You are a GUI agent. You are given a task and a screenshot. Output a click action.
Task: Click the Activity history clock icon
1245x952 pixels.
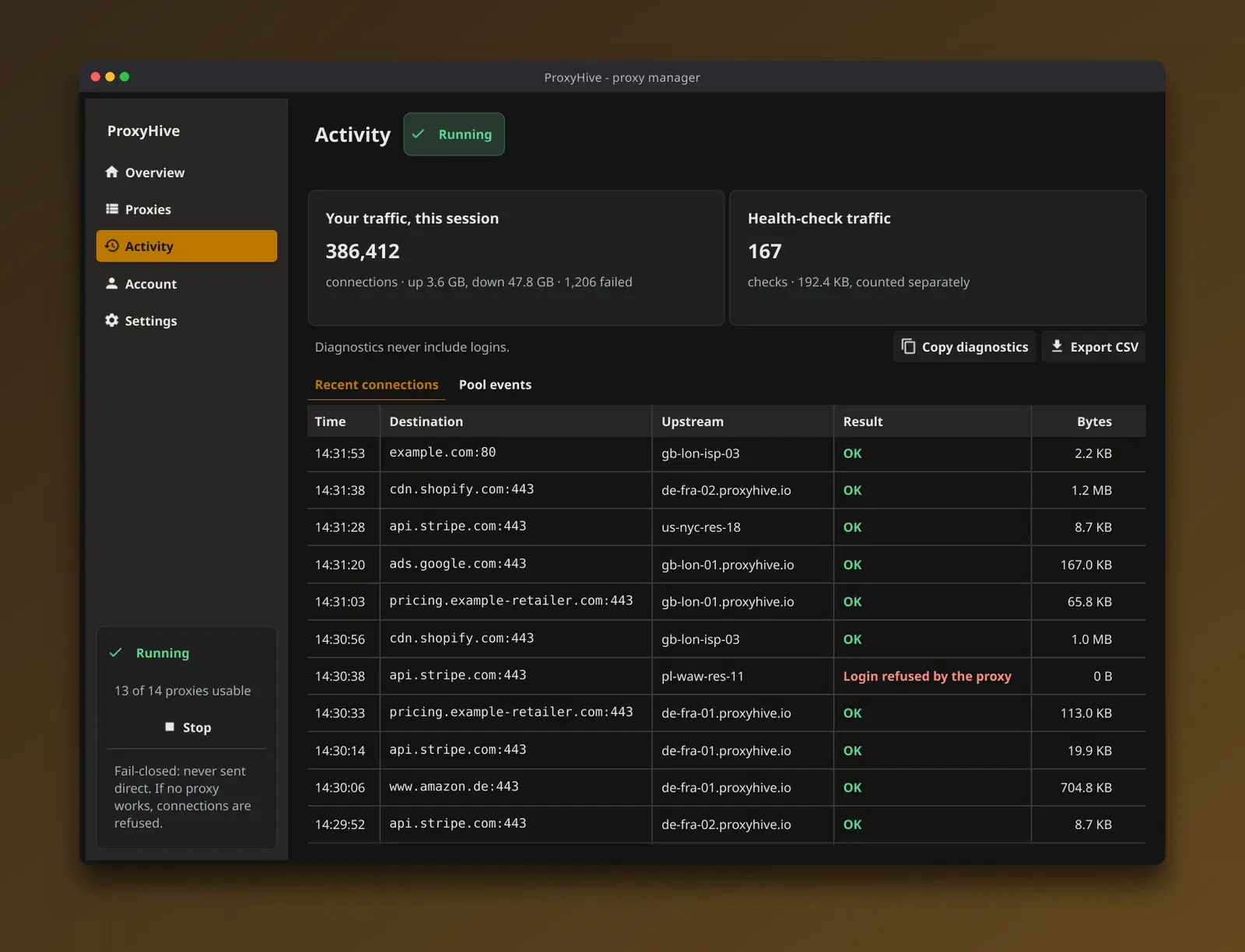click(112, 246)
